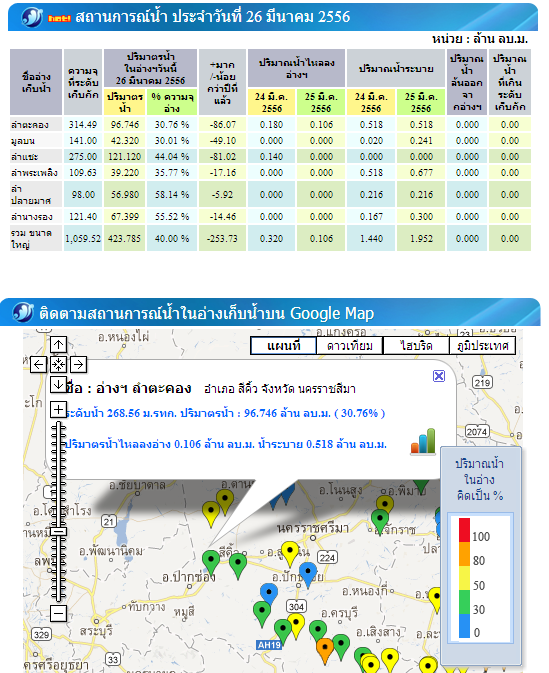Viewport: 549px width, 673px height.
Task: Click the center/reset map position button
Action: tap(58, 364)
